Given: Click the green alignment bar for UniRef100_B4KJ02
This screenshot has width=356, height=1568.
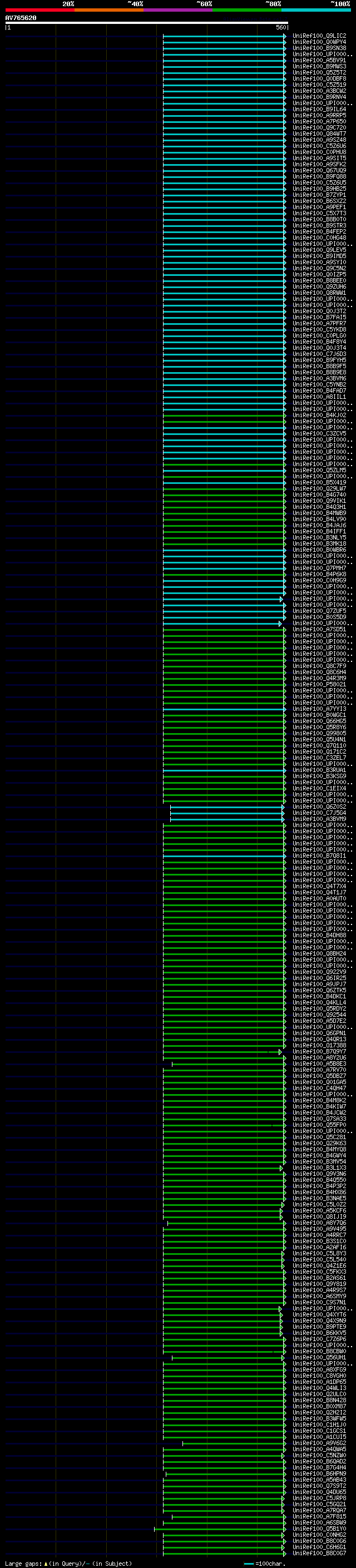Looking at the screenshot, I should coord(224,416).
